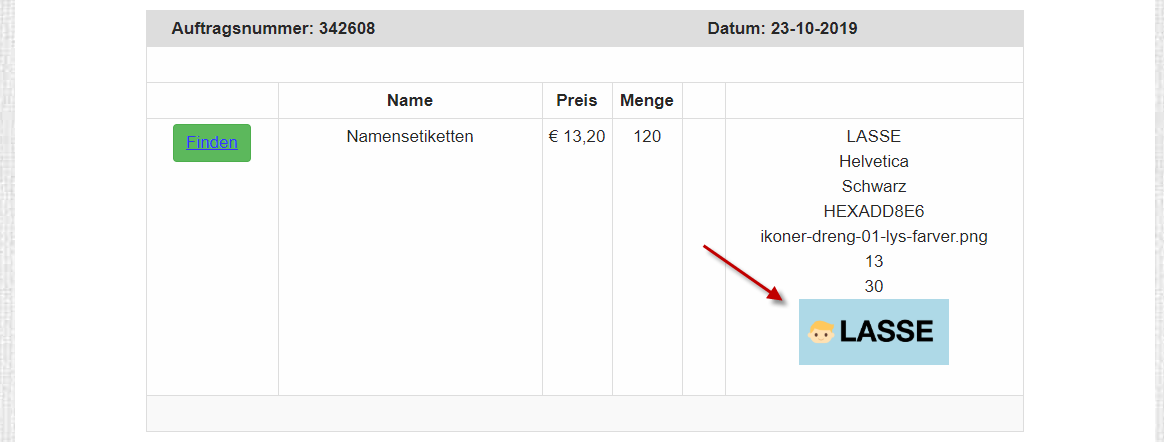Click the Menge column header
Image resolution: width=1164 pixels, height=442 pixels.
pos(647,100)
